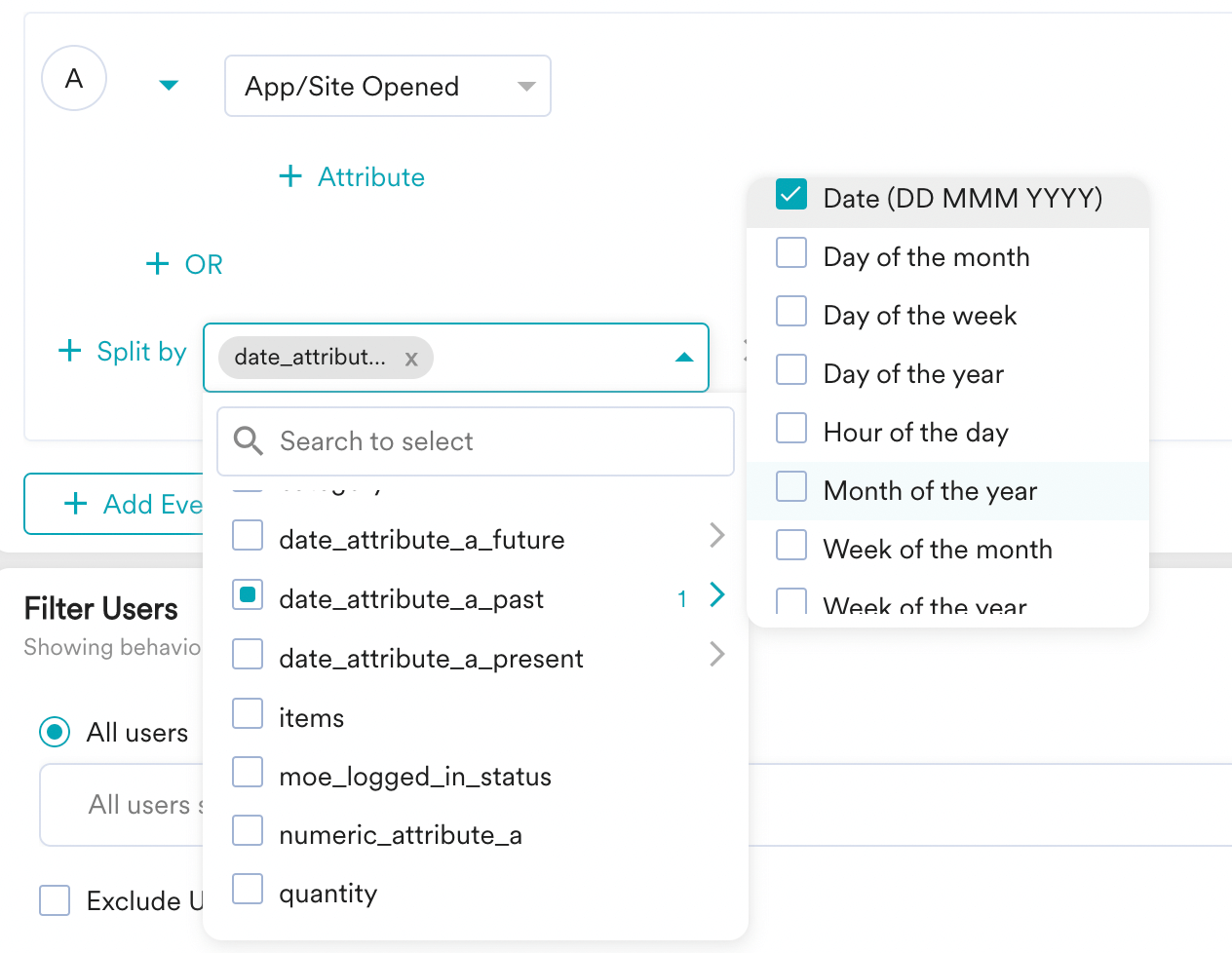1232x953 pixels.
Task: Click the plus icon next to Attribute
Action: [x=289, y=176]
